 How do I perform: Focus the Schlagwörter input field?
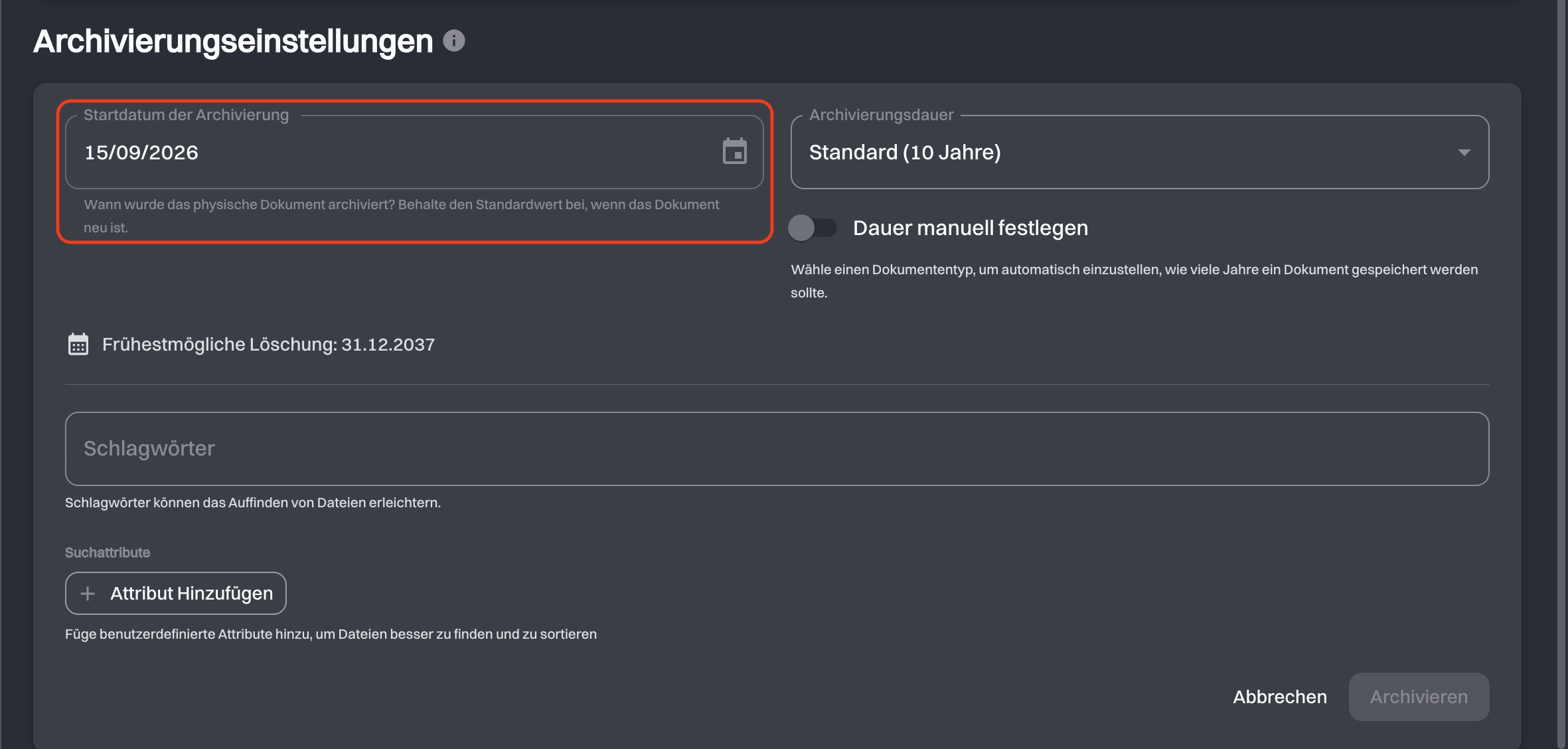click(x=777, y=449)
